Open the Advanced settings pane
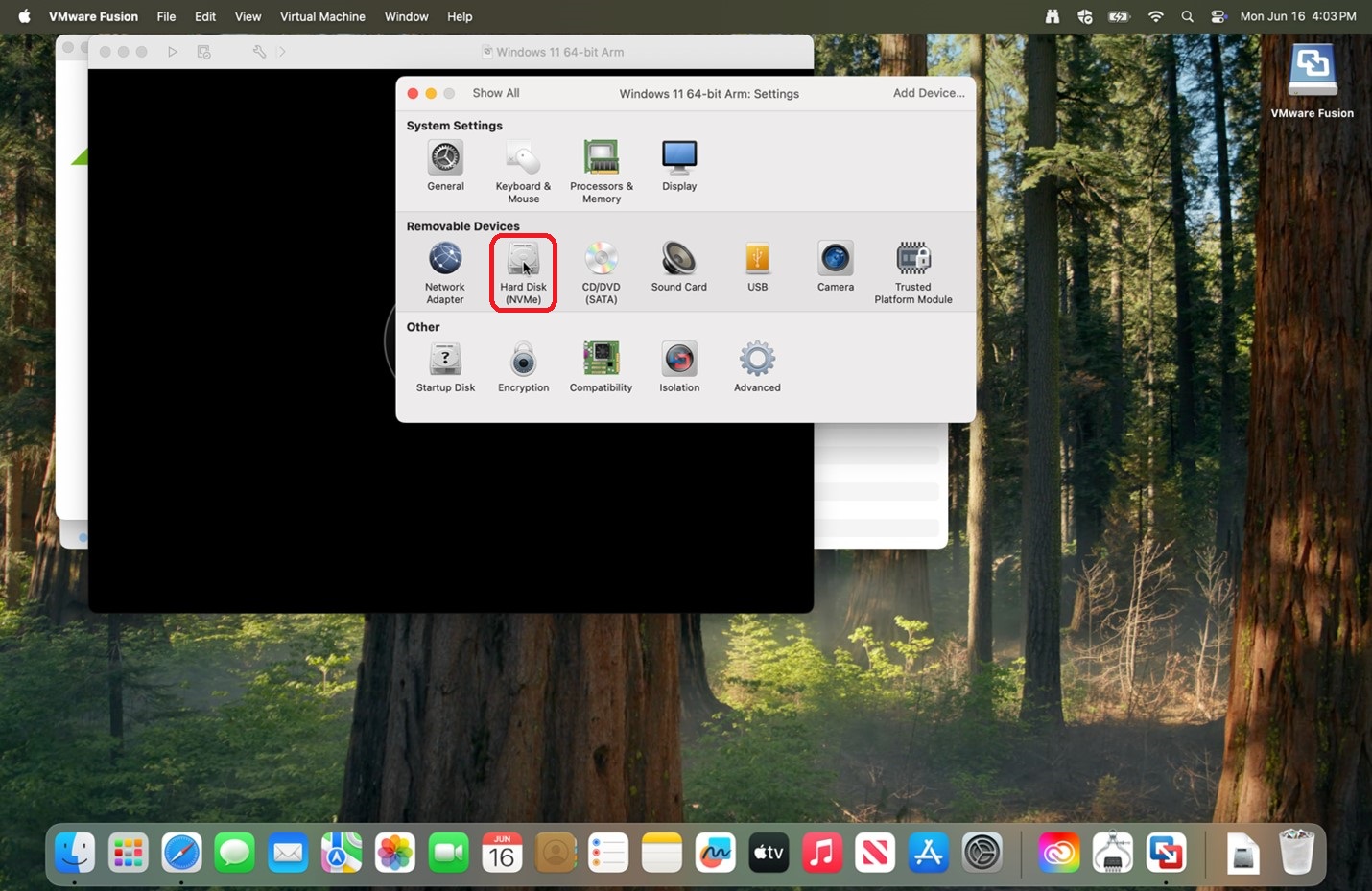The image size is (1372, 891). [x=758, y=367]
